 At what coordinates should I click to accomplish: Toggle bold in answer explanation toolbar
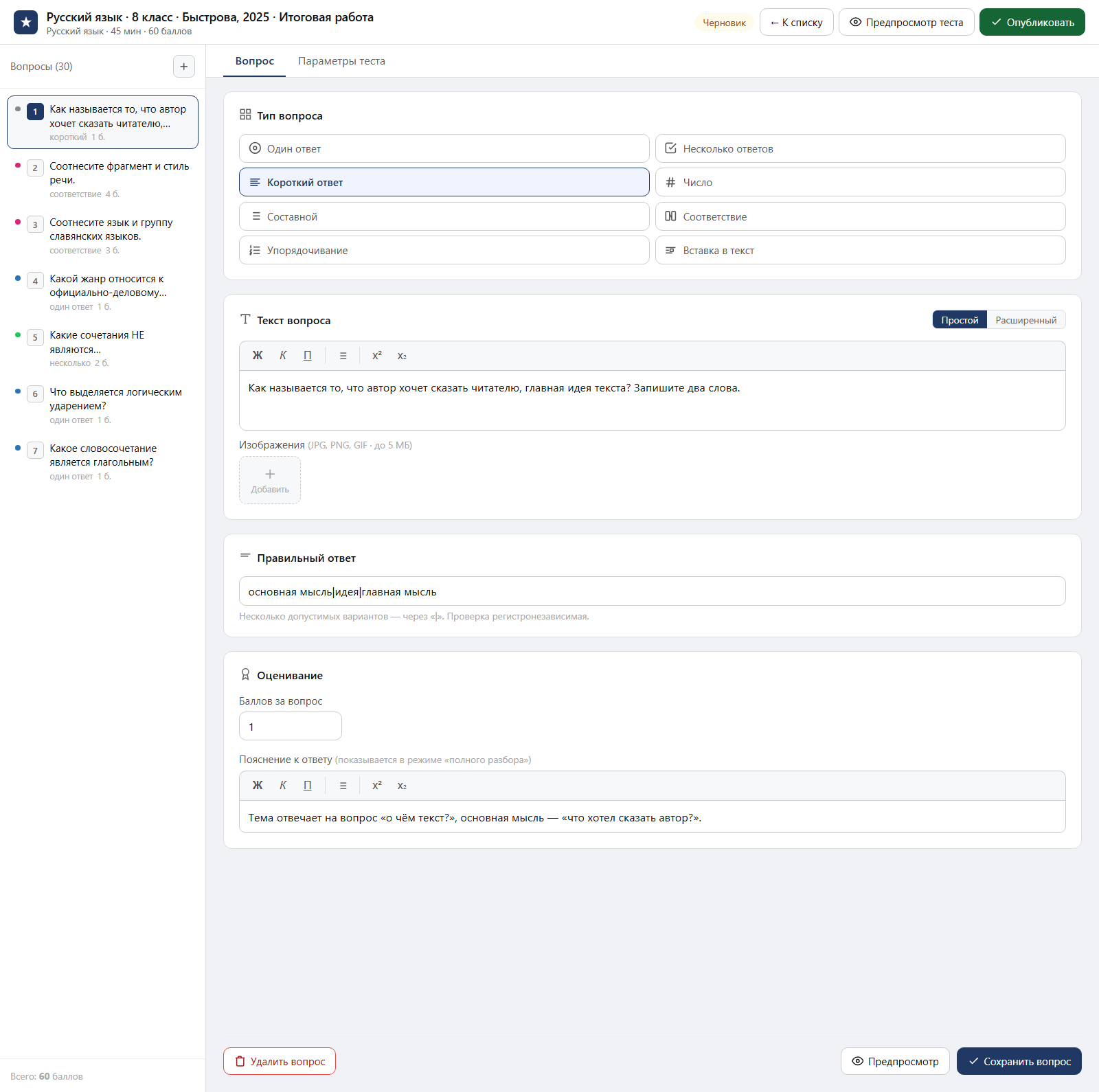pyautogui.click(x=258, y=786)
